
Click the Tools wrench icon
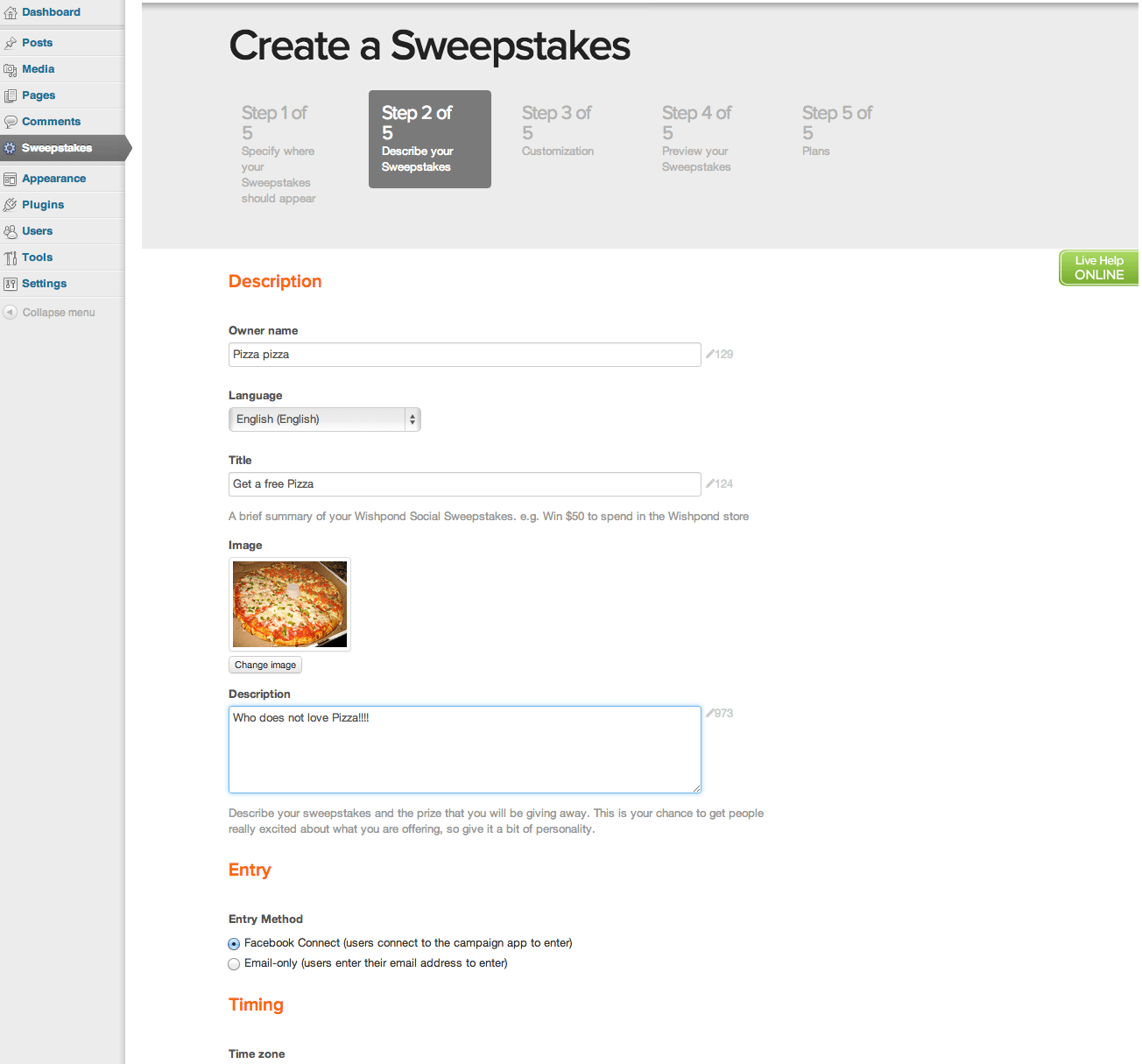(11, 257)
